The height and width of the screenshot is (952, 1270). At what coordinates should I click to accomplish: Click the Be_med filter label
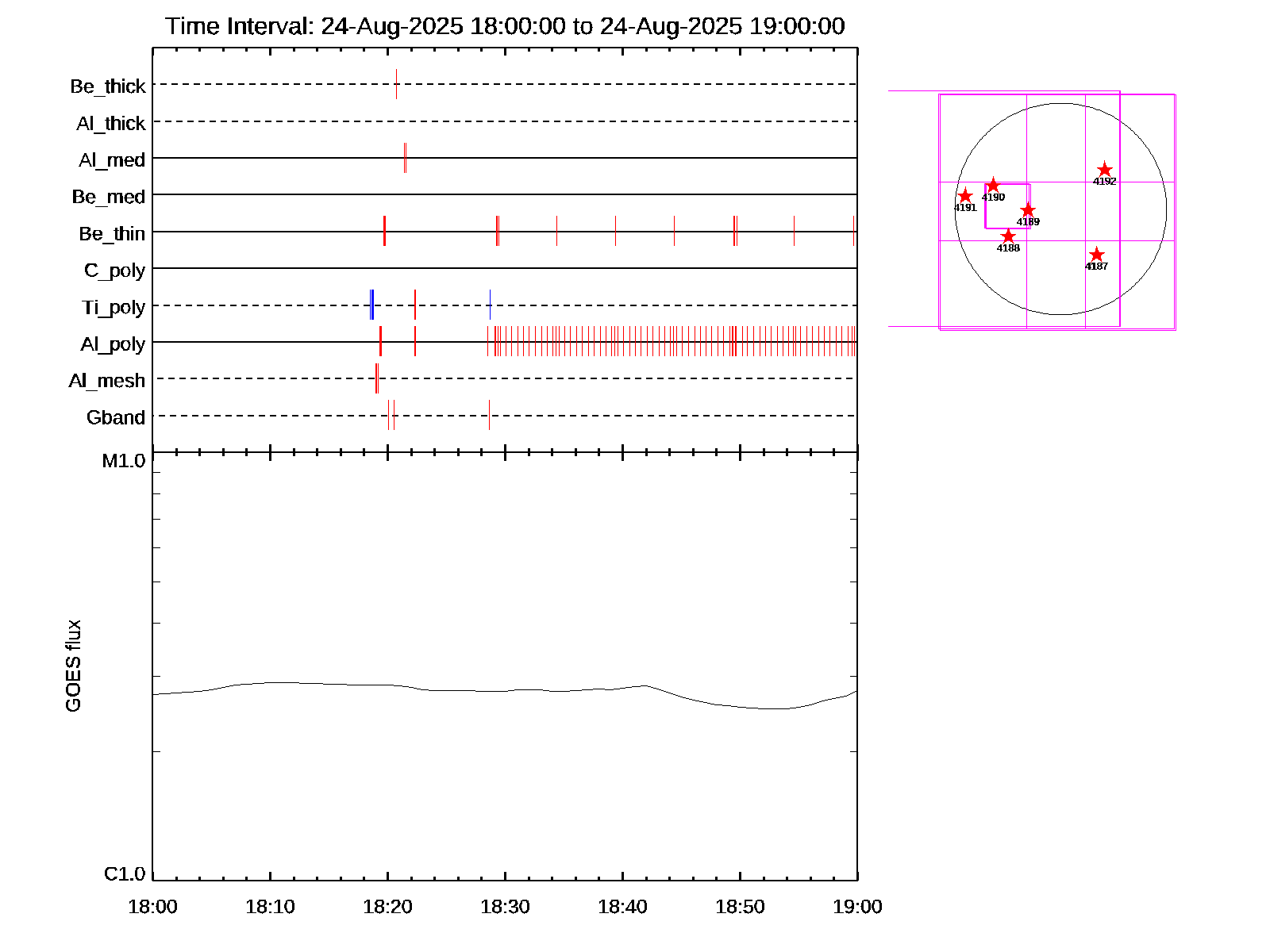(x=109, y=197)
